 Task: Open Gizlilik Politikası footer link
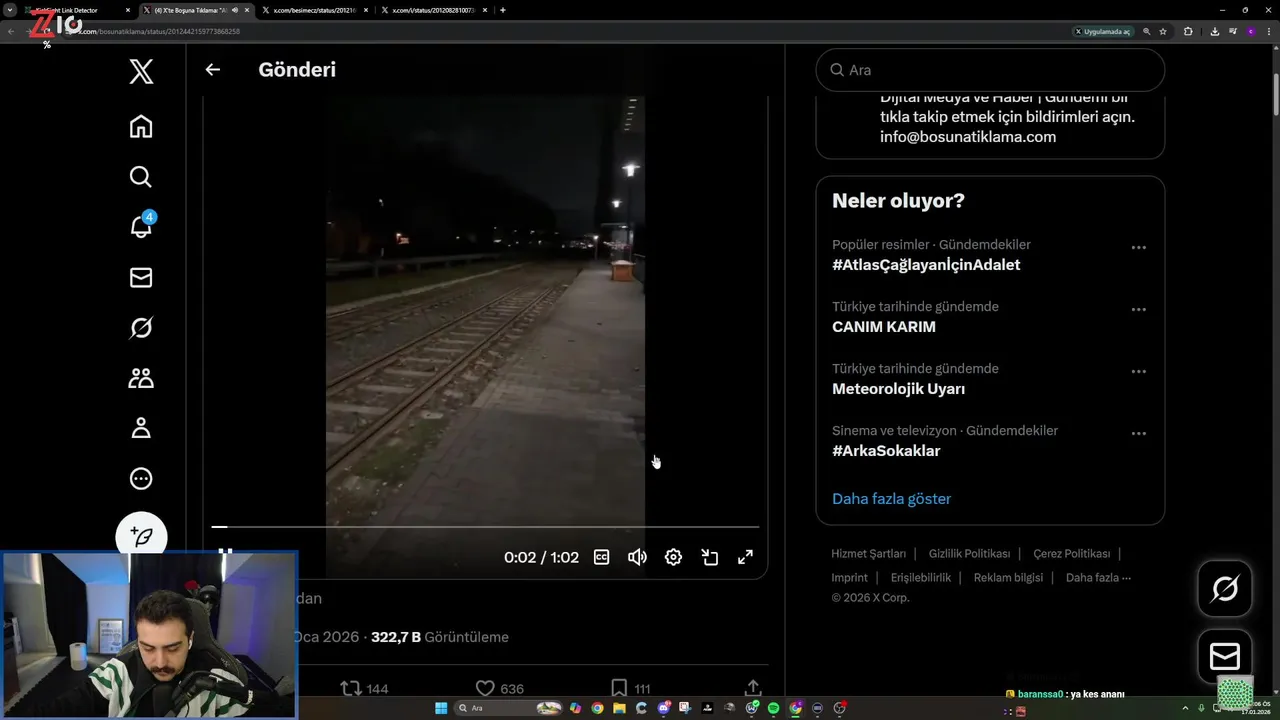pyautogui.click(x=969, y=553)
